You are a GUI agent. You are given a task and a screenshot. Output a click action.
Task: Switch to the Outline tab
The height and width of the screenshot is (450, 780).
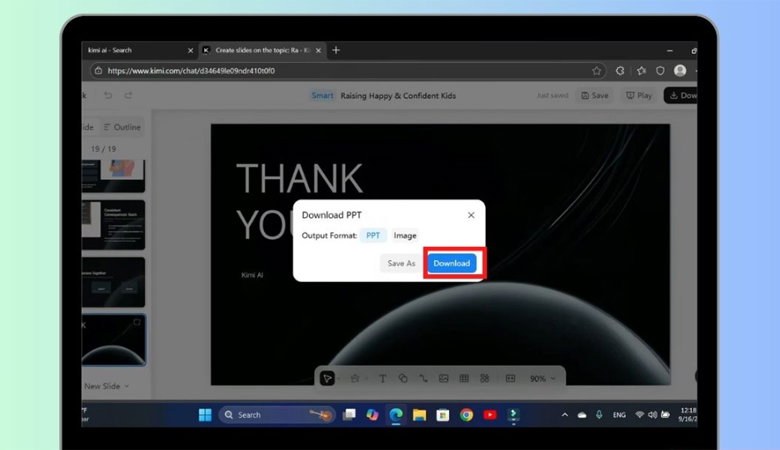click(x=122, y=127)
